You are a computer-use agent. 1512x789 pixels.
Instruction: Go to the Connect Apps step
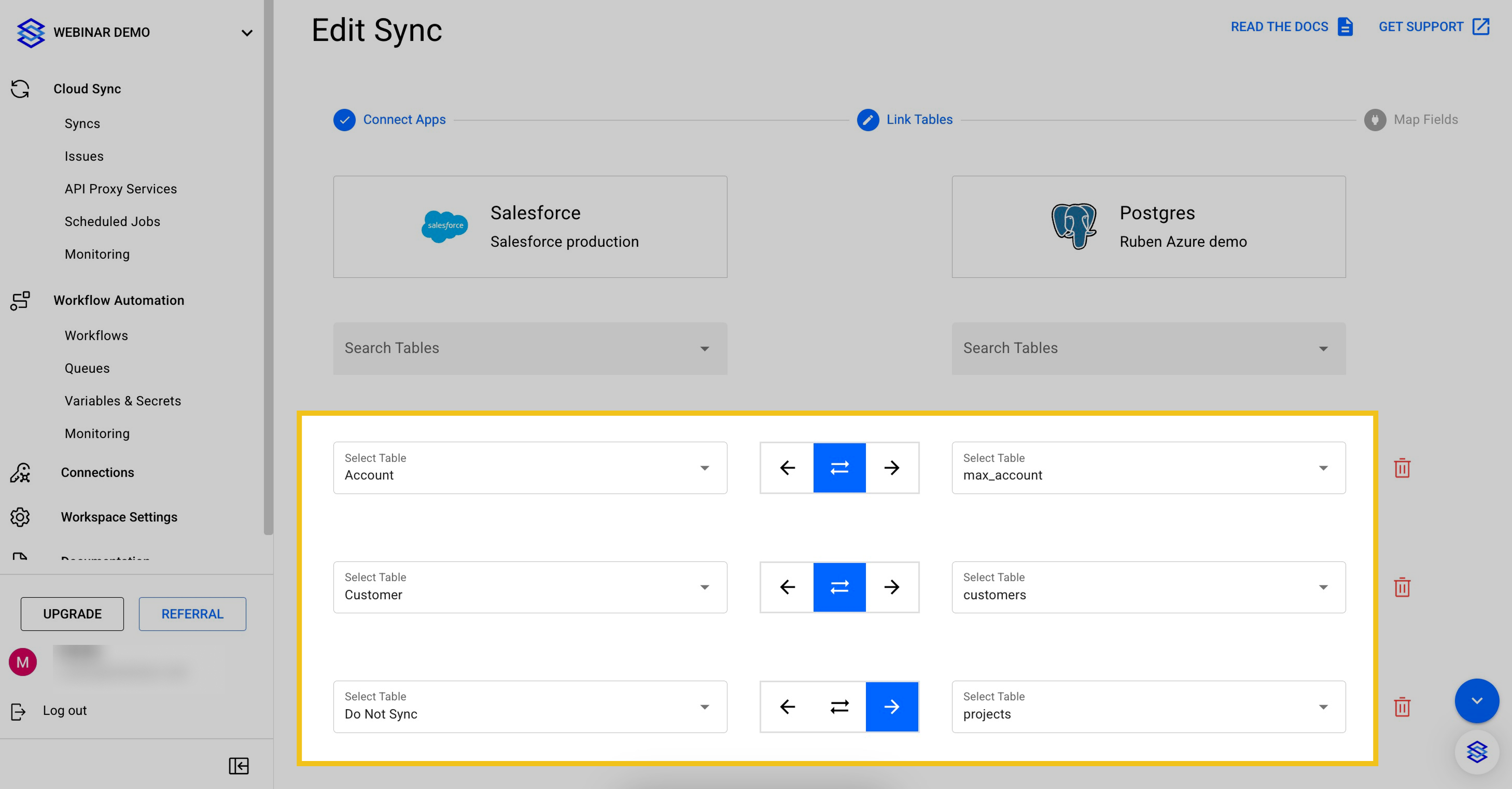pyautogui.click(x=403, y=120)
